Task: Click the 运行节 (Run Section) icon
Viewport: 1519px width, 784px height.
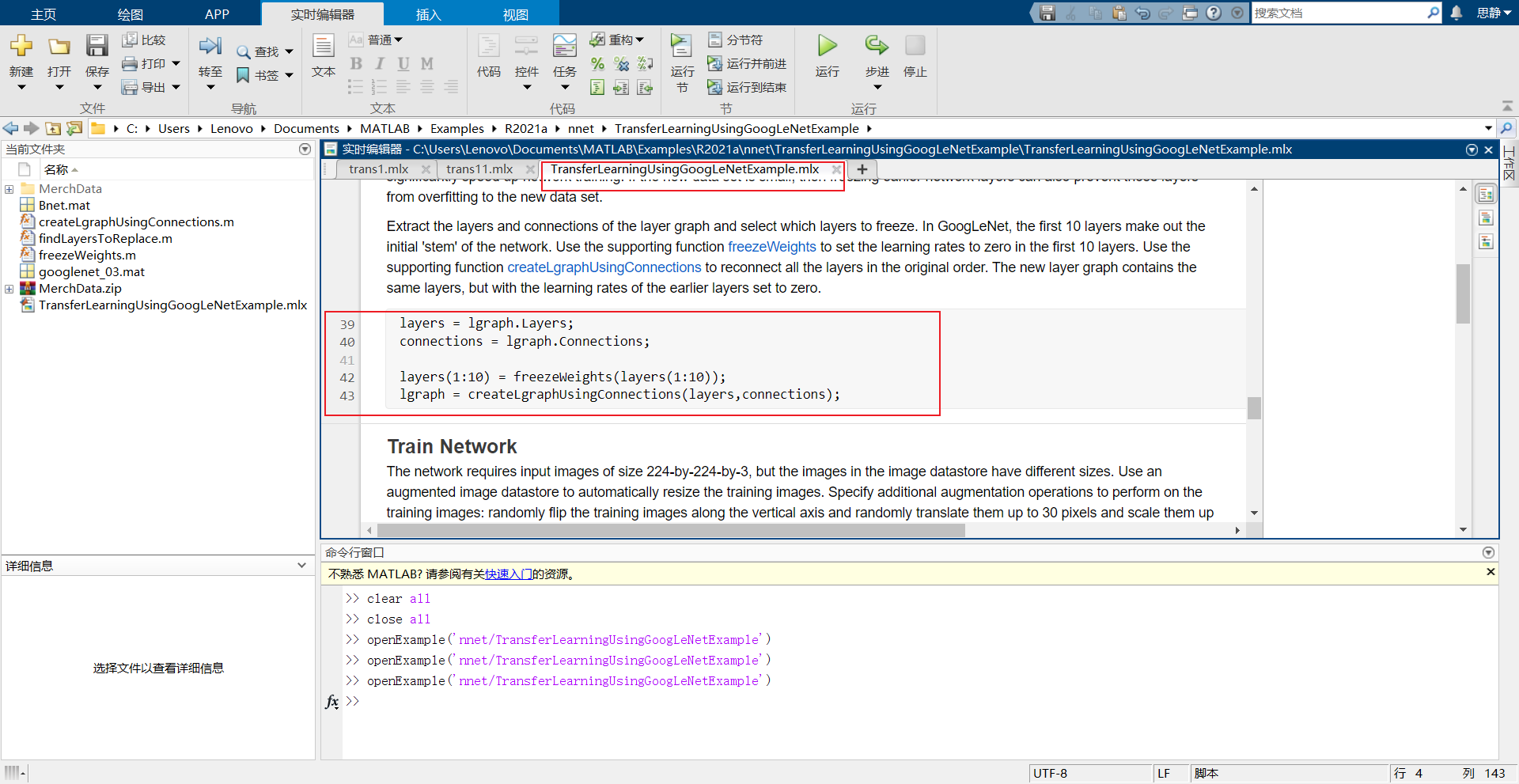Action: point(682,46)
